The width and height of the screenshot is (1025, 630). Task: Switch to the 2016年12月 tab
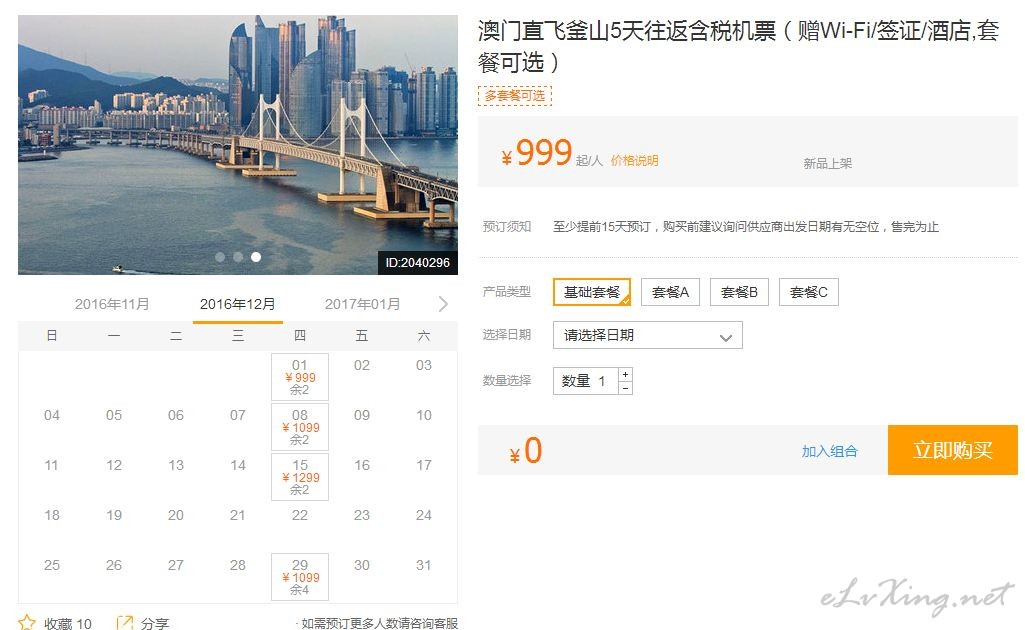(237, 304)
